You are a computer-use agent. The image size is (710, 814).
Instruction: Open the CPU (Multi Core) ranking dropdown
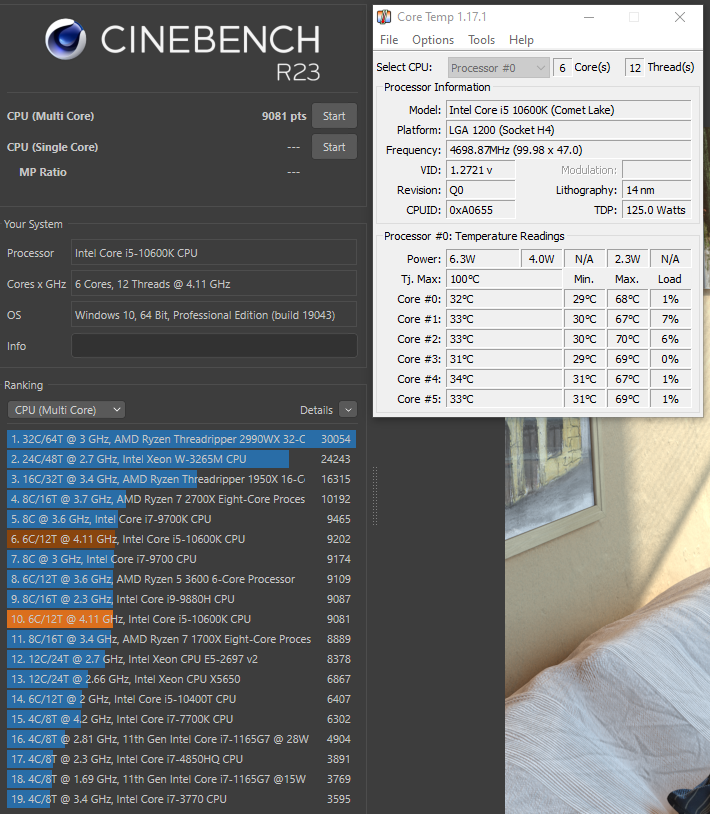click(66, 410)
